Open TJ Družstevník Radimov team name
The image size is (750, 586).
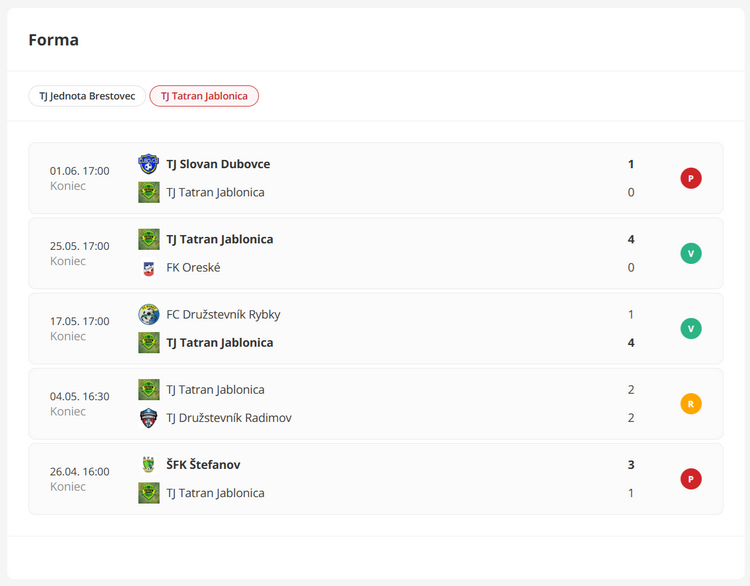tap(229, 418)
